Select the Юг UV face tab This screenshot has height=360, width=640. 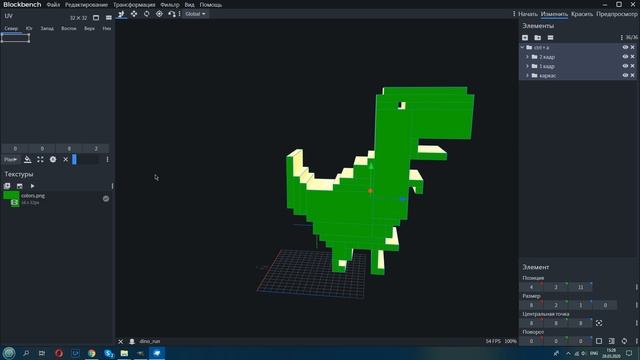click(x=29, y=29)
